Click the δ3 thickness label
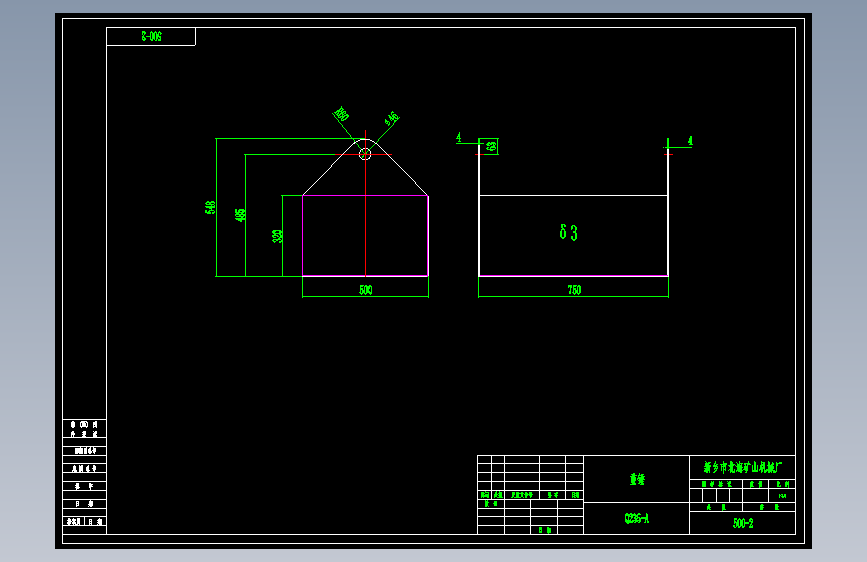The image size is (867, 562). [x=568, y=232]
